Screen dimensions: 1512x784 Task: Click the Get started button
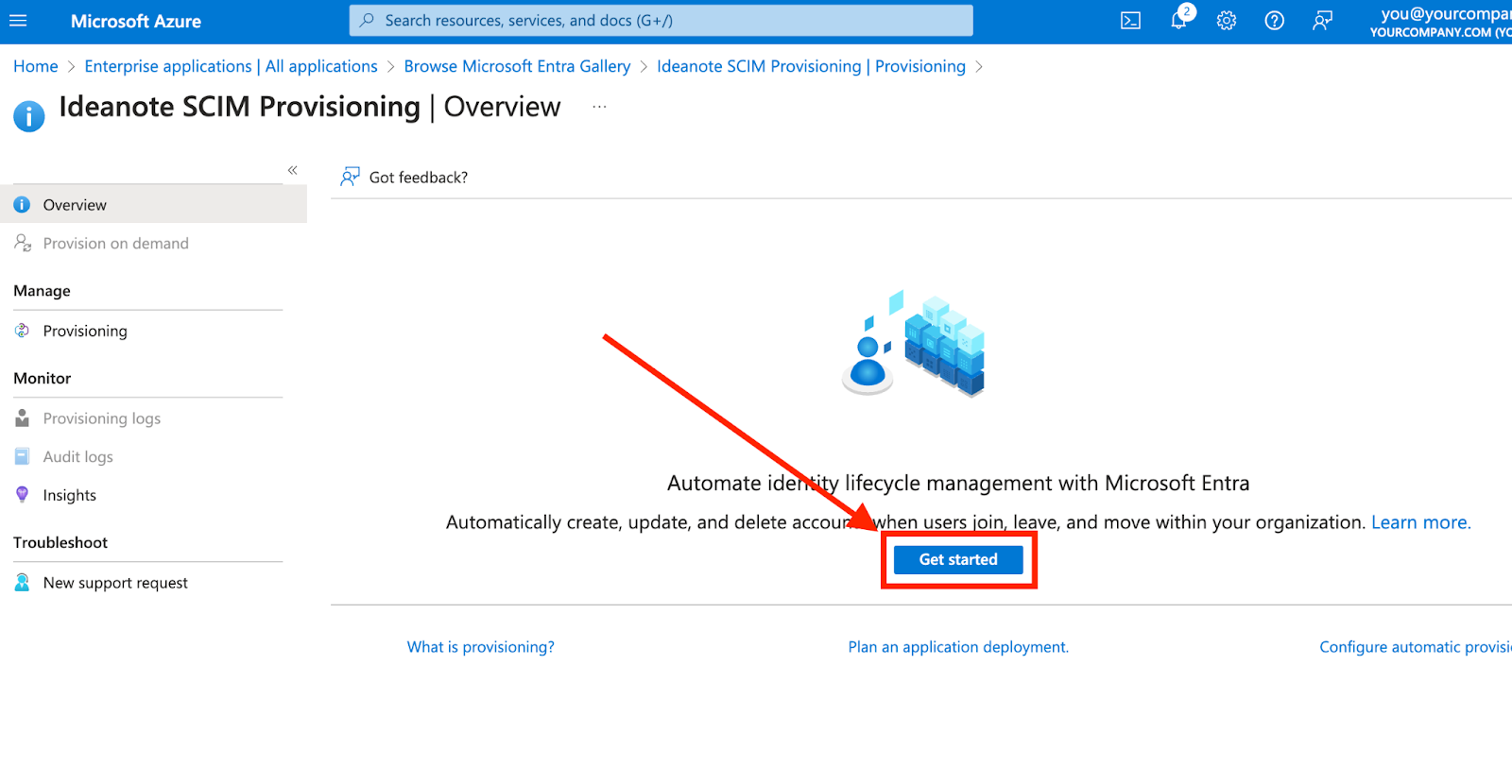958,559
